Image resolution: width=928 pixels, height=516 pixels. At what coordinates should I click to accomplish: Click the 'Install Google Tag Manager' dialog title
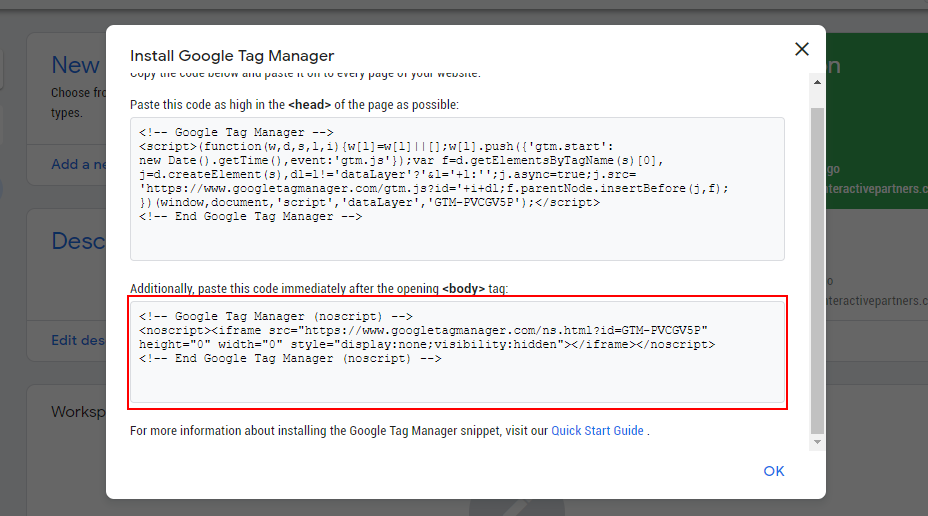232,56
